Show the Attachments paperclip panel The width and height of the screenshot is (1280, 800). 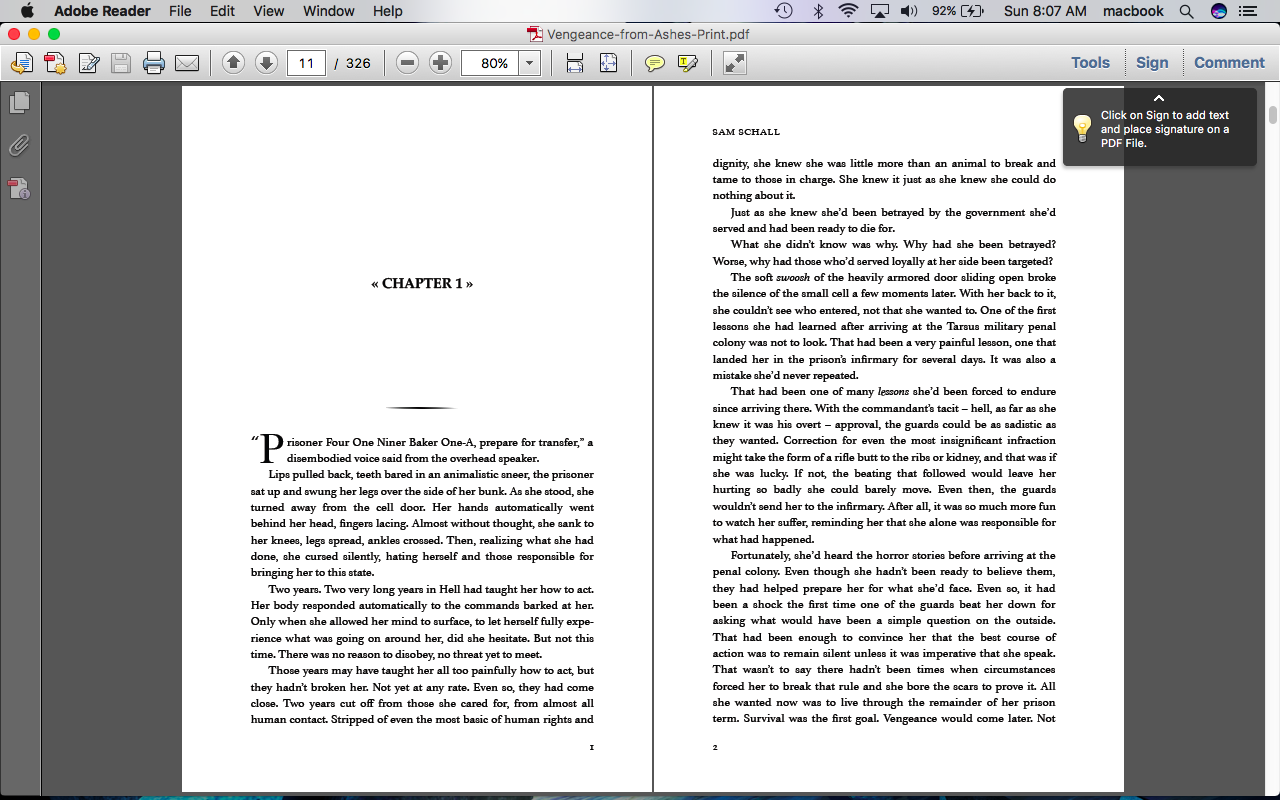tap(19, 146)
